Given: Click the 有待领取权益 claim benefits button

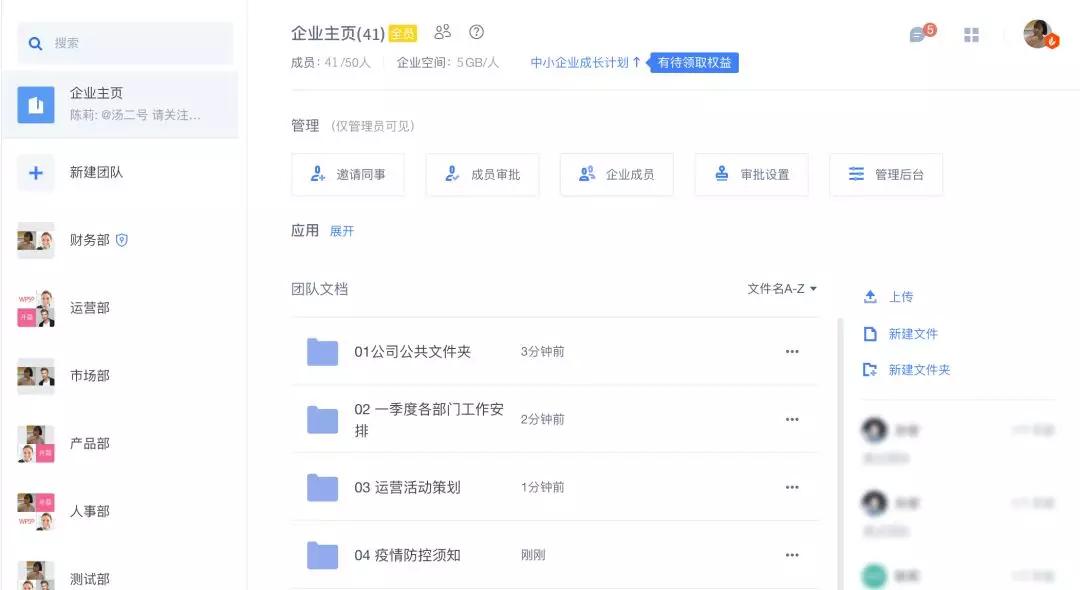Looking at the screenshot, I should [x=694, y=62].
